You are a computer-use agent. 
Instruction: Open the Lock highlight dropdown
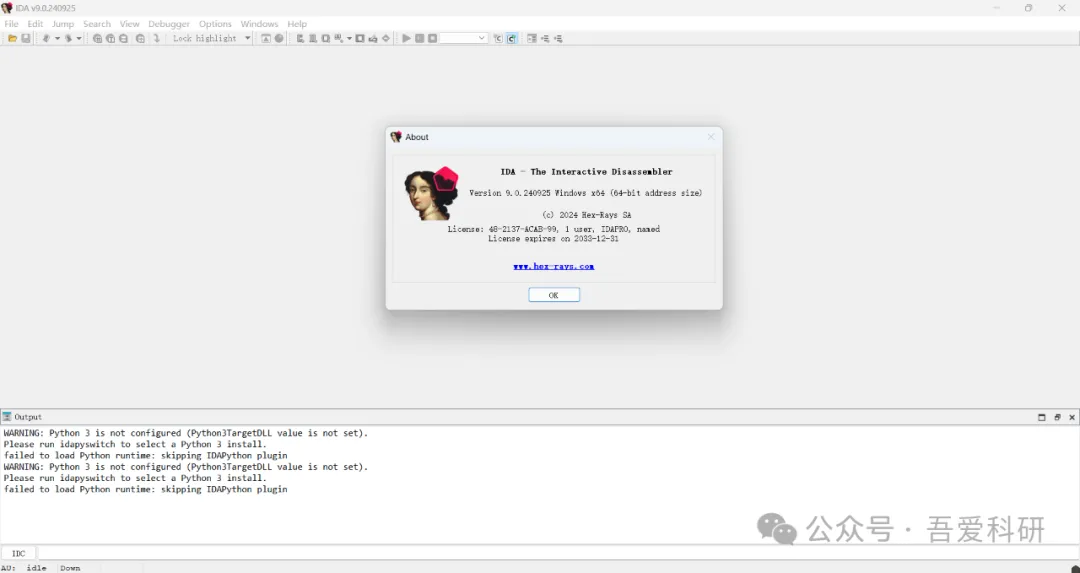[248, 39]
